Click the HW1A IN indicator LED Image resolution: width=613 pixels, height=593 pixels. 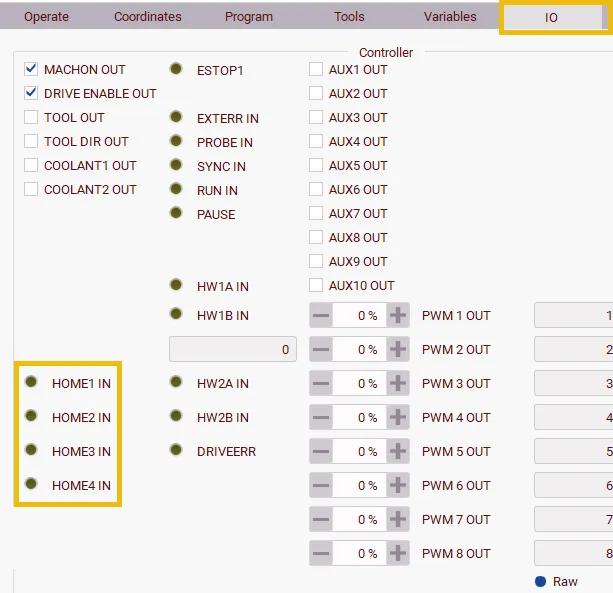pos(176,285)
